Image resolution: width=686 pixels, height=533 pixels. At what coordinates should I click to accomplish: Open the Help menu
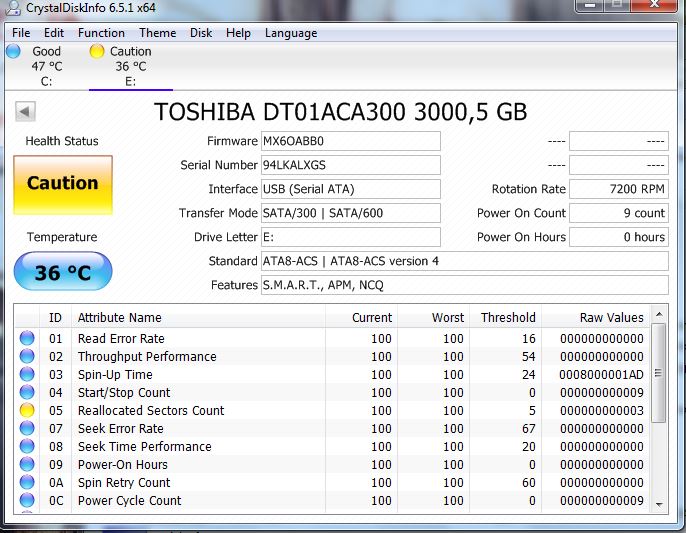click(238, 33)
